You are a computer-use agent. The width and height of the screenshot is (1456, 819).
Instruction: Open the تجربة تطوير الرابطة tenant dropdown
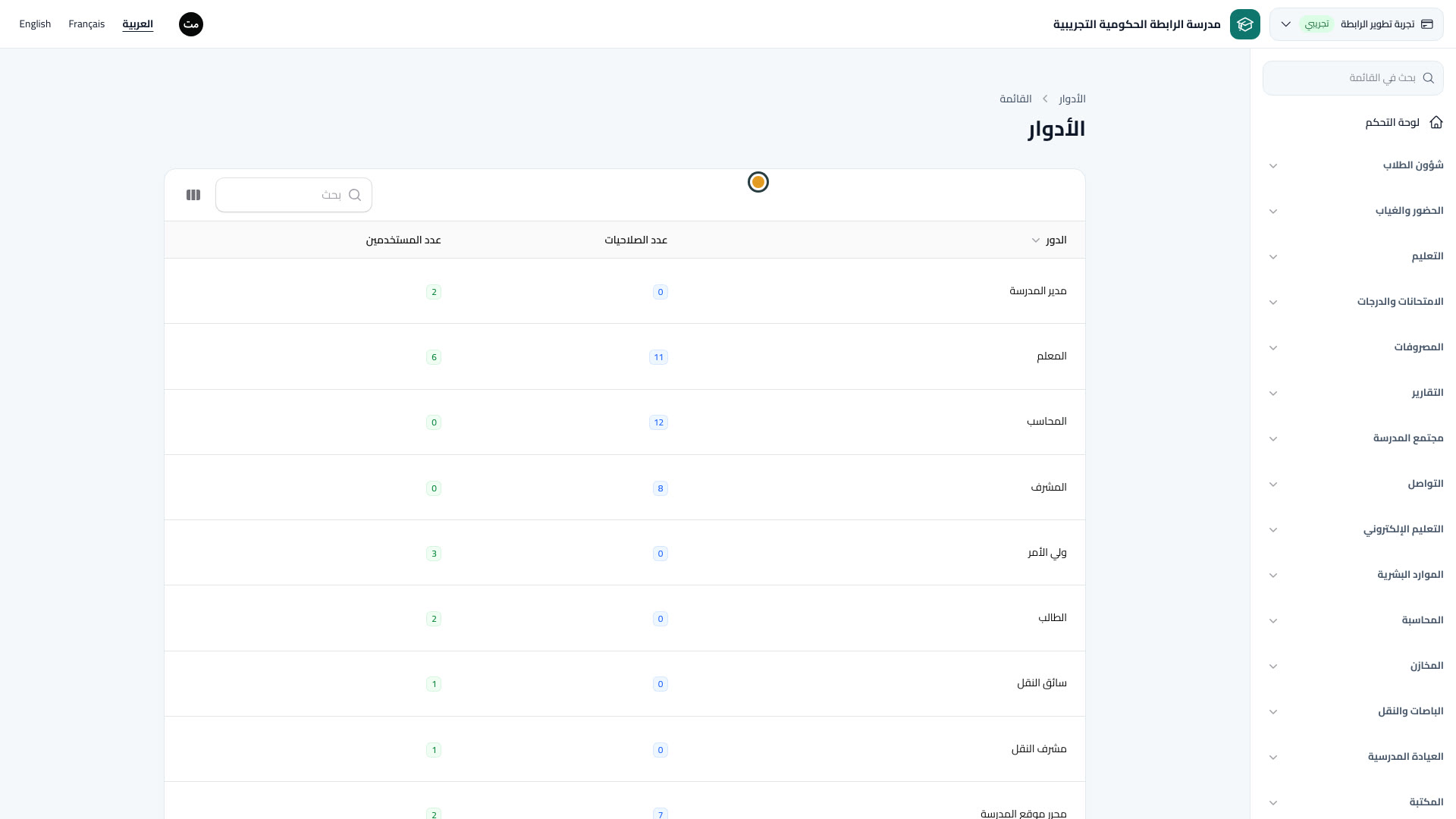[1357, 24]
